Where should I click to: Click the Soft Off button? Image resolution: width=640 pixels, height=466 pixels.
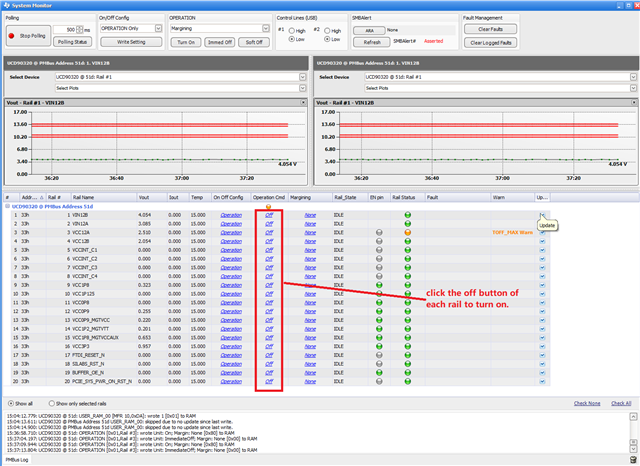pyautogui.click(x=254, y=42)
